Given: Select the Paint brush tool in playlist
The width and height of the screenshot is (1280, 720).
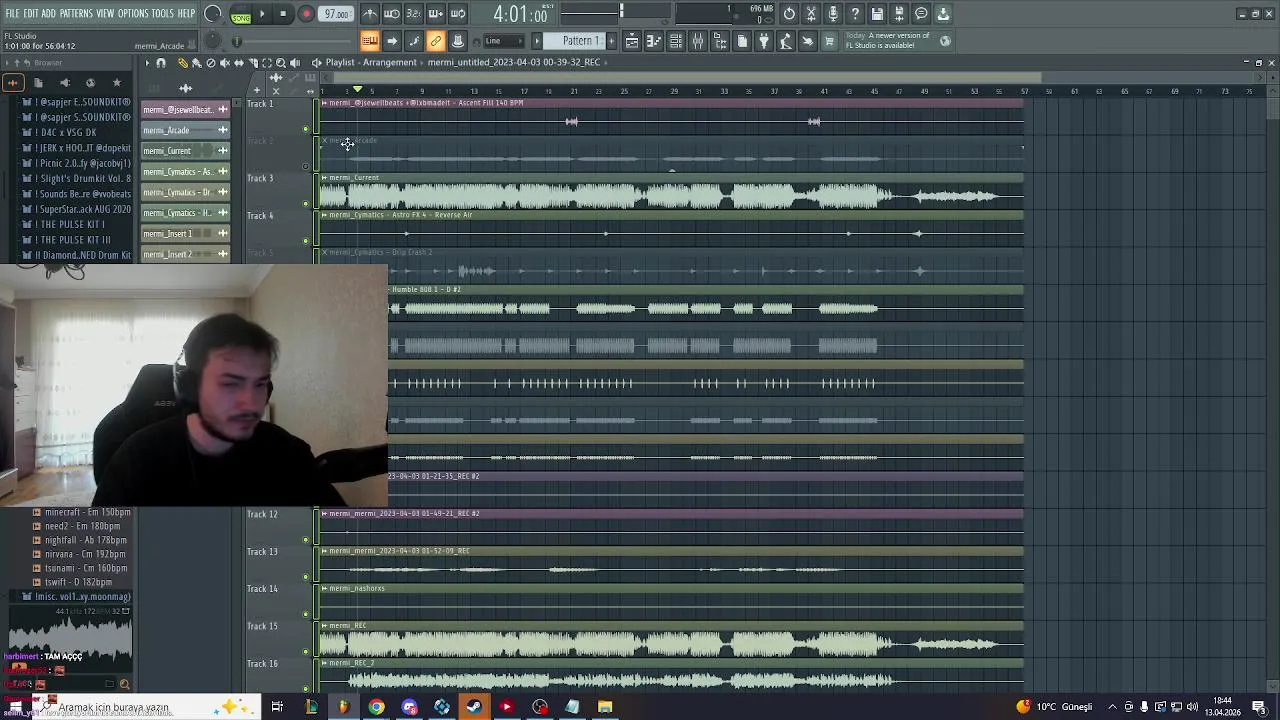Looking at the screenshot, I should click(196, 63).
